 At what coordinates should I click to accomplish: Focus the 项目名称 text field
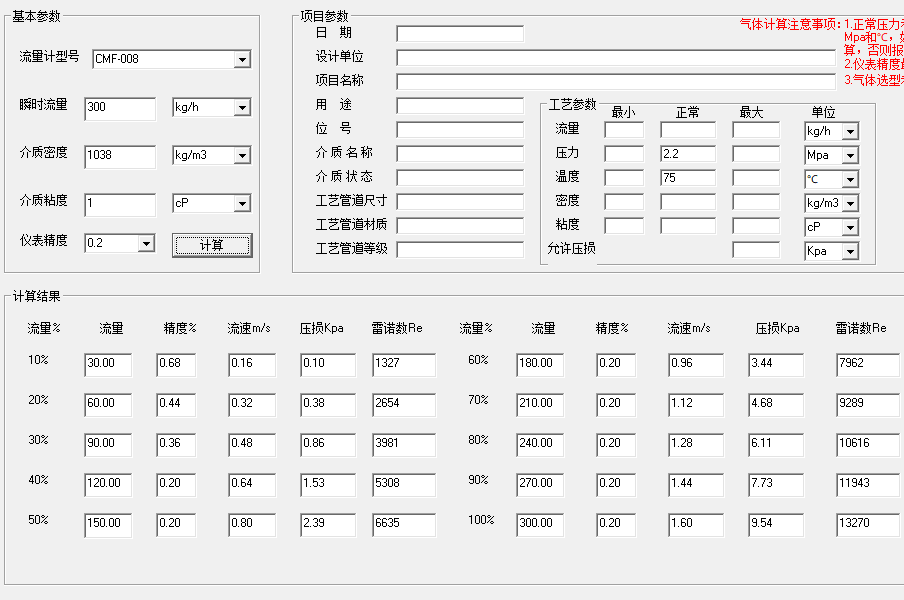click(615, 82)
